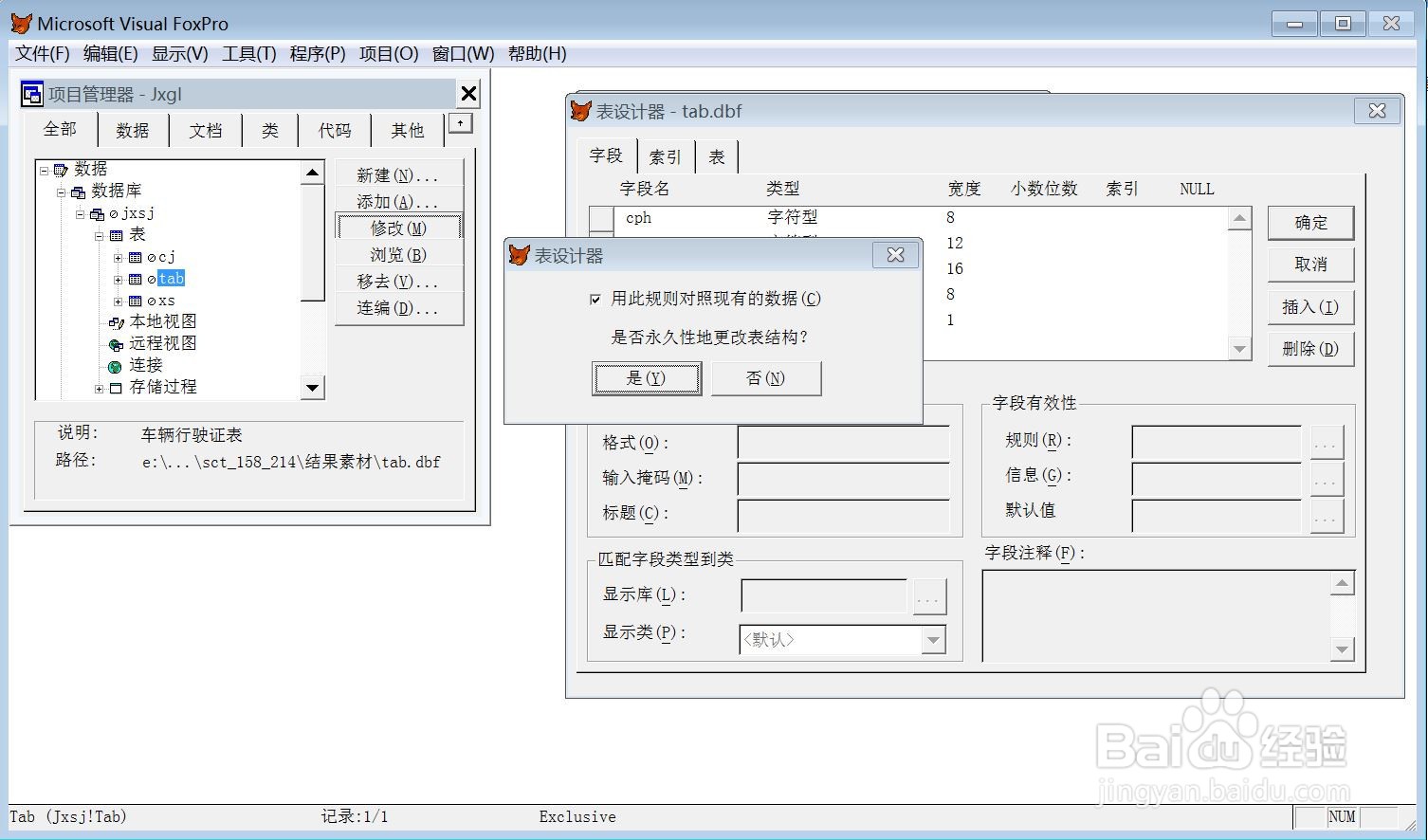Click 修改(M) button

[x=398, y=228]
